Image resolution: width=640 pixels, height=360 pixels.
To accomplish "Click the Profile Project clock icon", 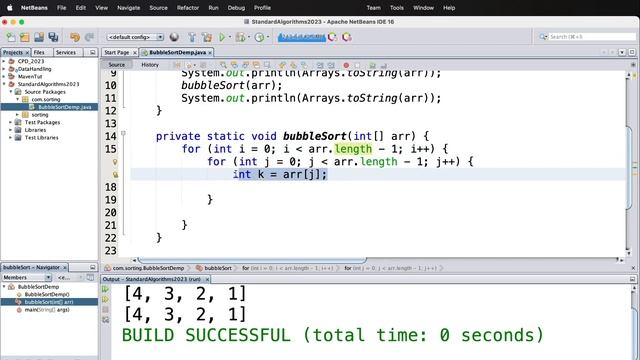I will click(x=259, y=37).
